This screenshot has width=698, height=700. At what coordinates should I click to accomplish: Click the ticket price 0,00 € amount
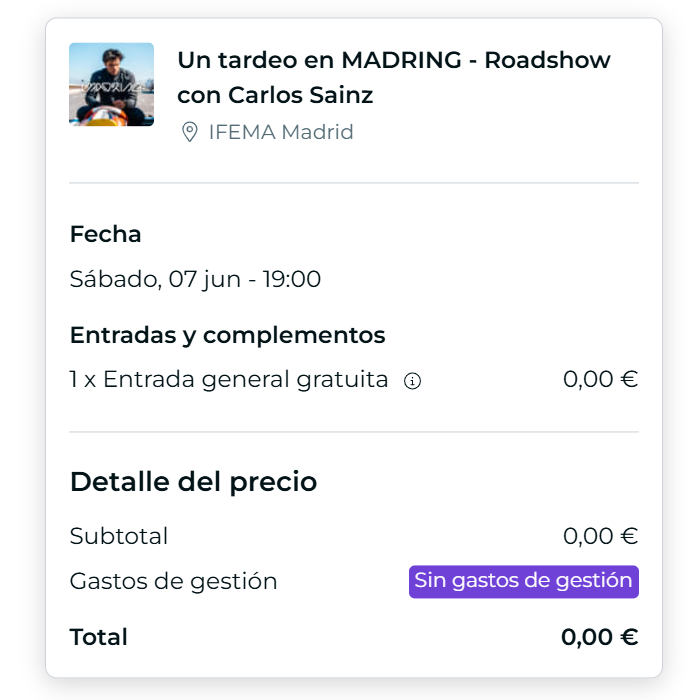[601, 380]
